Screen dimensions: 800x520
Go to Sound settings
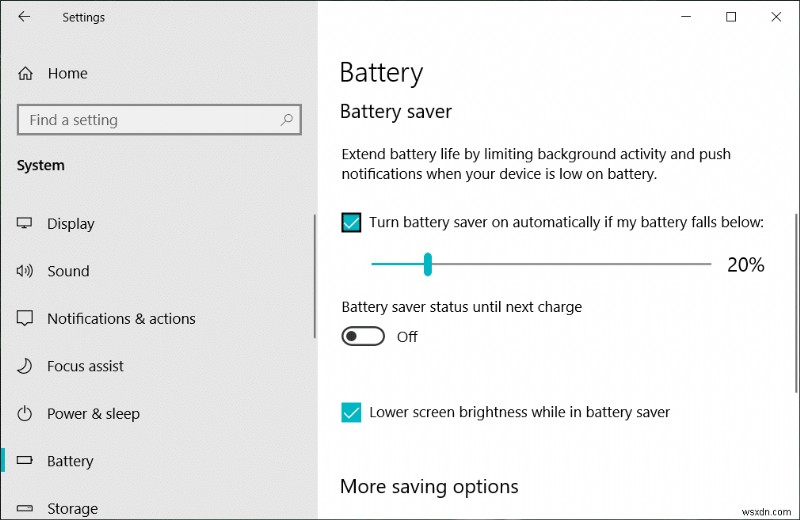point(68,271)
